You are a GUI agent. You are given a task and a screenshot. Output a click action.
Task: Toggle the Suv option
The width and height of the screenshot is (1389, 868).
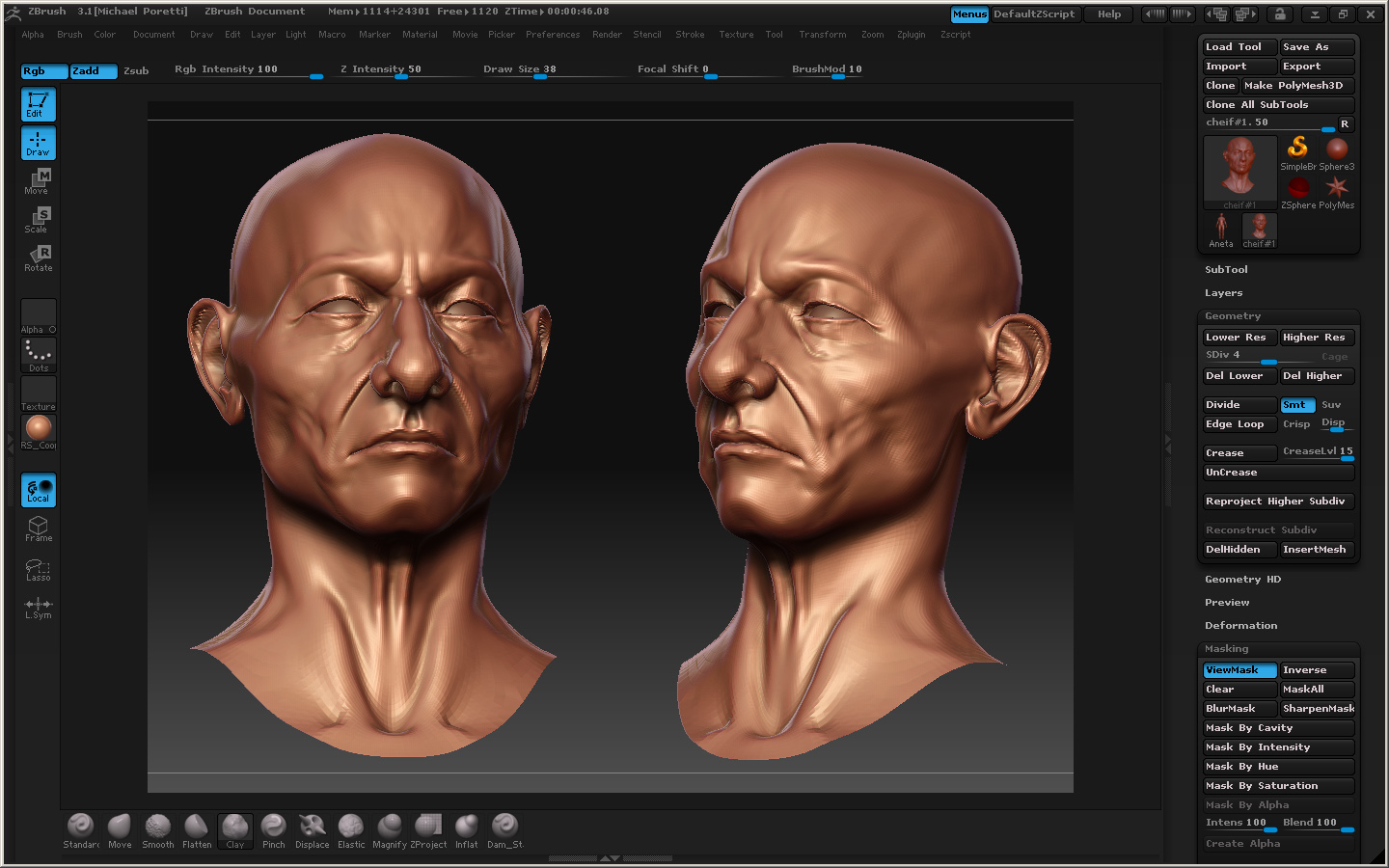pos(1331,405)
